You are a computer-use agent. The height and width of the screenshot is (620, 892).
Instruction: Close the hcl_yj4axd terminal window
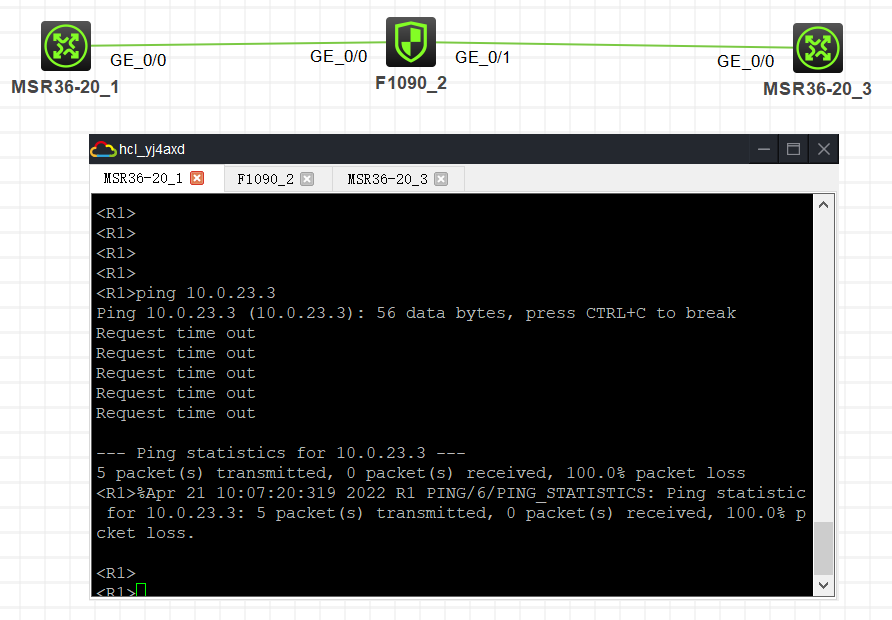pos(823,149)
